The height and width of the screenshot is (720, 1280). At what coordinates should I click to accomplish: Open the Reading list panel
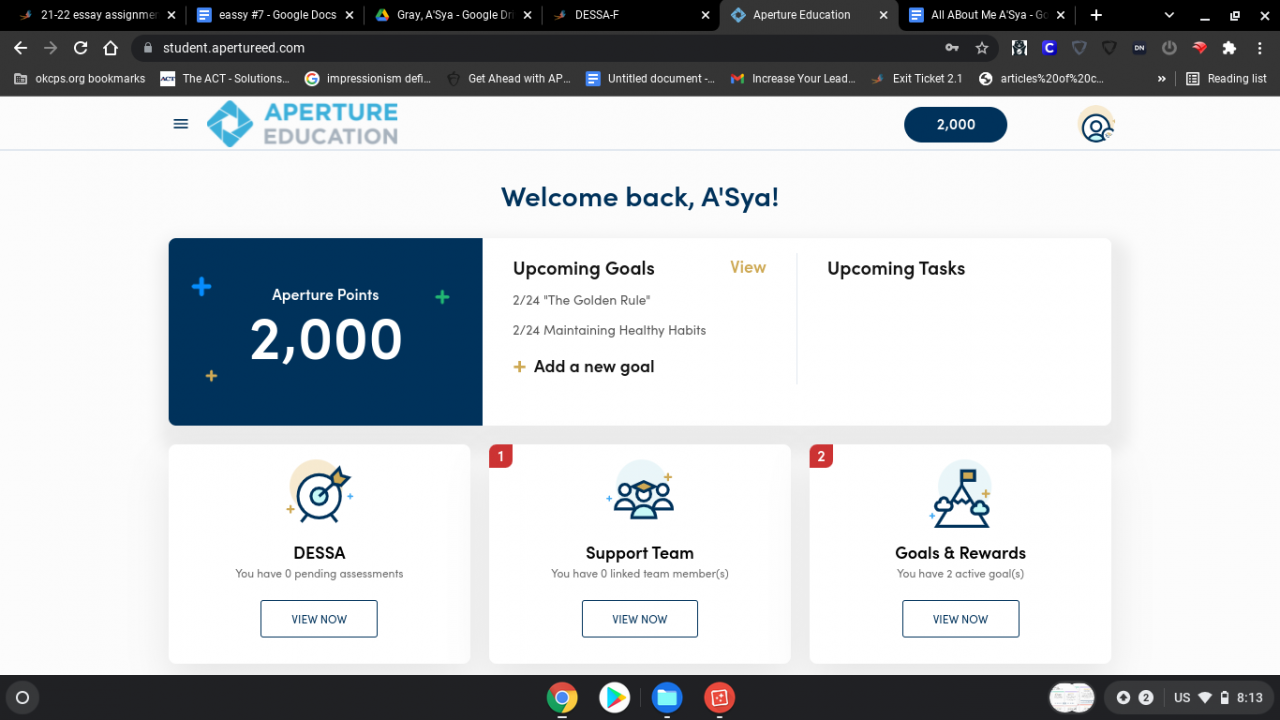click(1226, 78)
